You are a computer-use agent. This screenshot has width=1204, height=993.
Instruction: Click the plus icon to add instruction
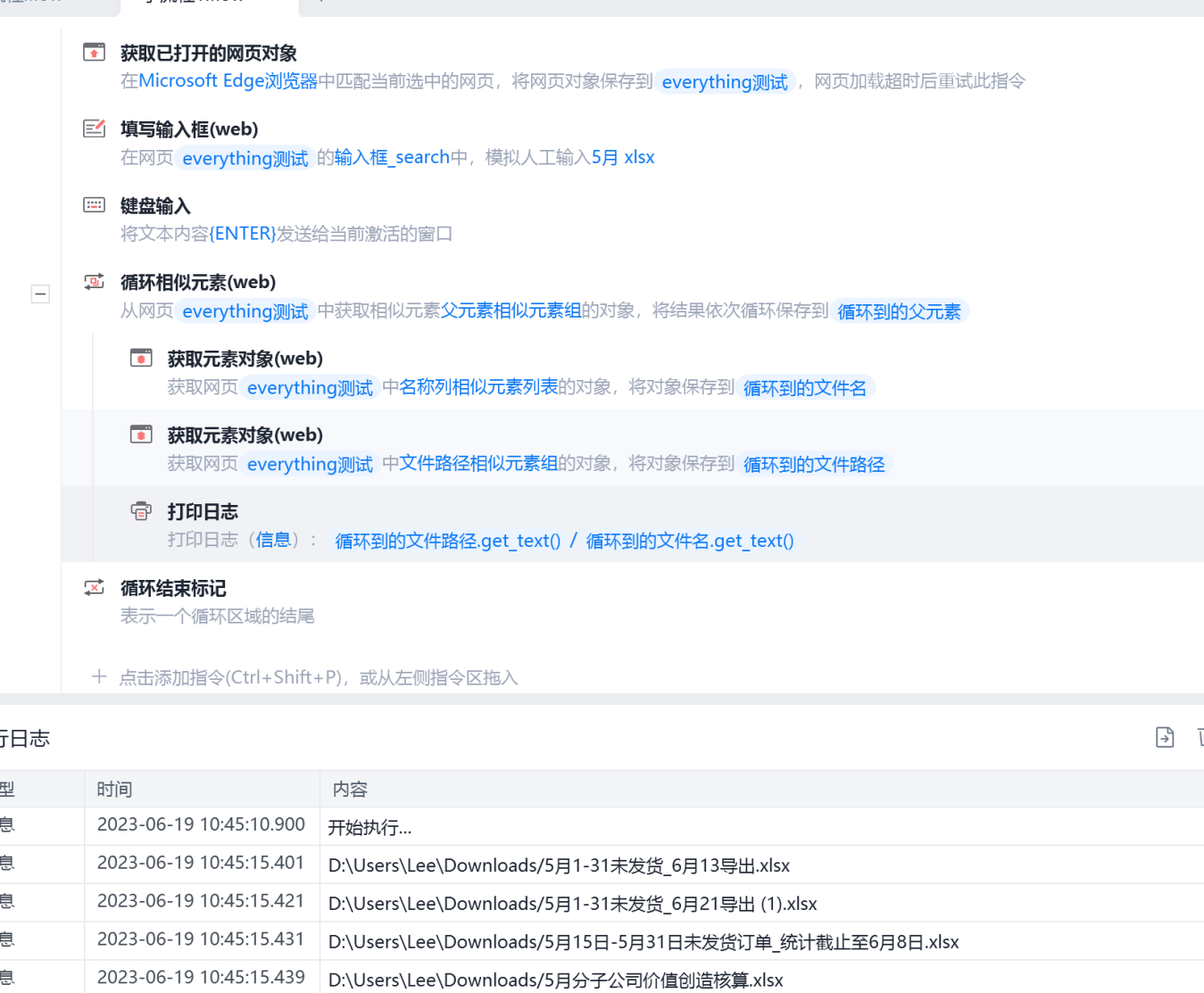[x=99, y=677]
